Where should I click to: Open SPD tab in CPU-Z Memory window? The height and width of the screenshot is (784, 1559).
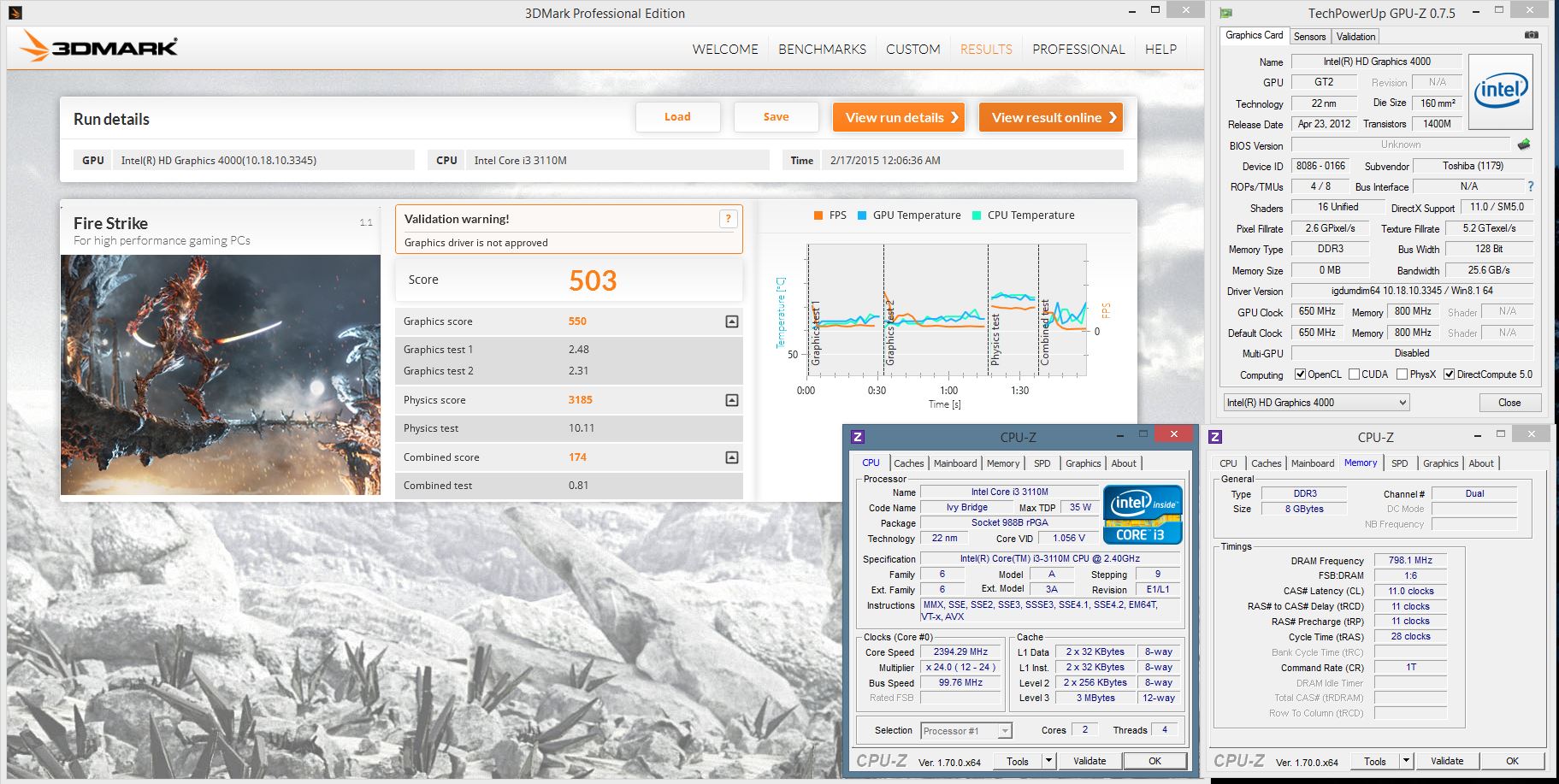[1399, 463]
